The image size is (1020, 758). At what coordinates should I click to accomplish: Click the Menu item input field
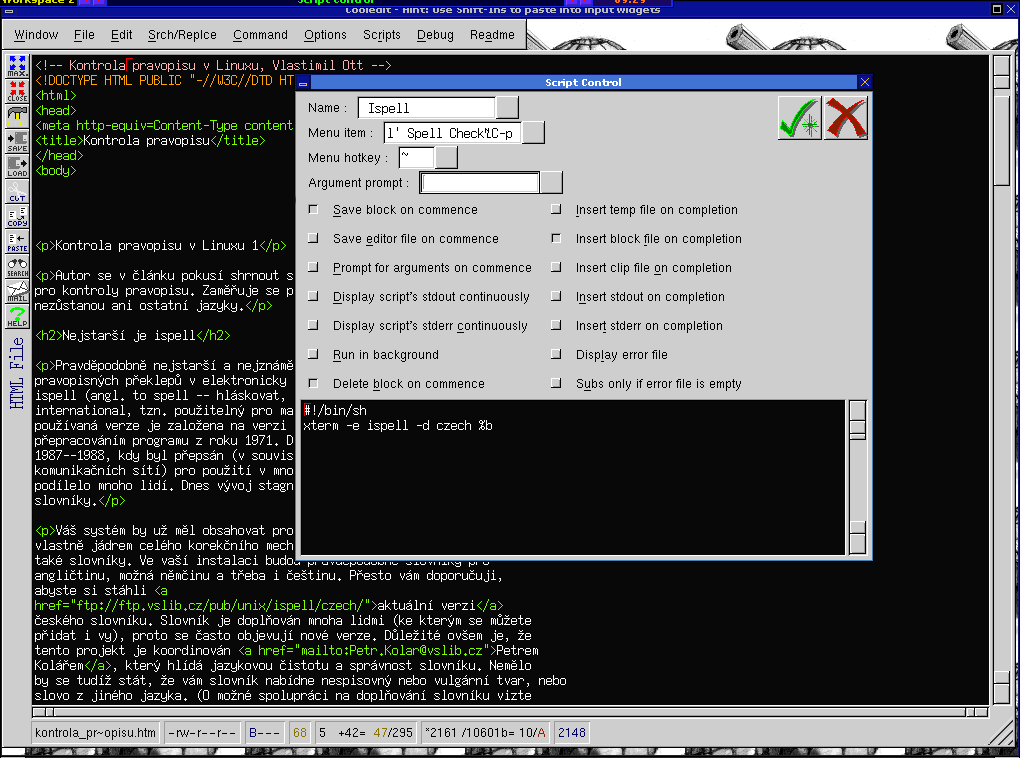pyautogui.click(x=452, y=133)
